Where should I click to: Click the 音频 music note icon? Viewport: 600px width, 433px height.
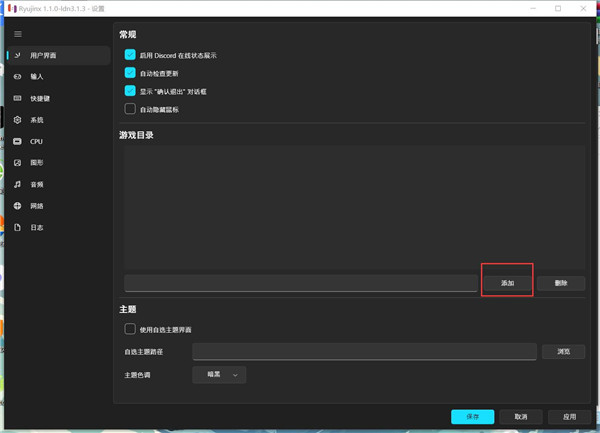click(x=17, y=185)
